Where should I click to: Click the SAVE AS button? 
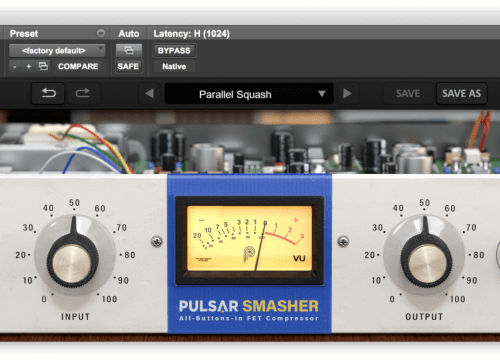click(x=461, y=94)
